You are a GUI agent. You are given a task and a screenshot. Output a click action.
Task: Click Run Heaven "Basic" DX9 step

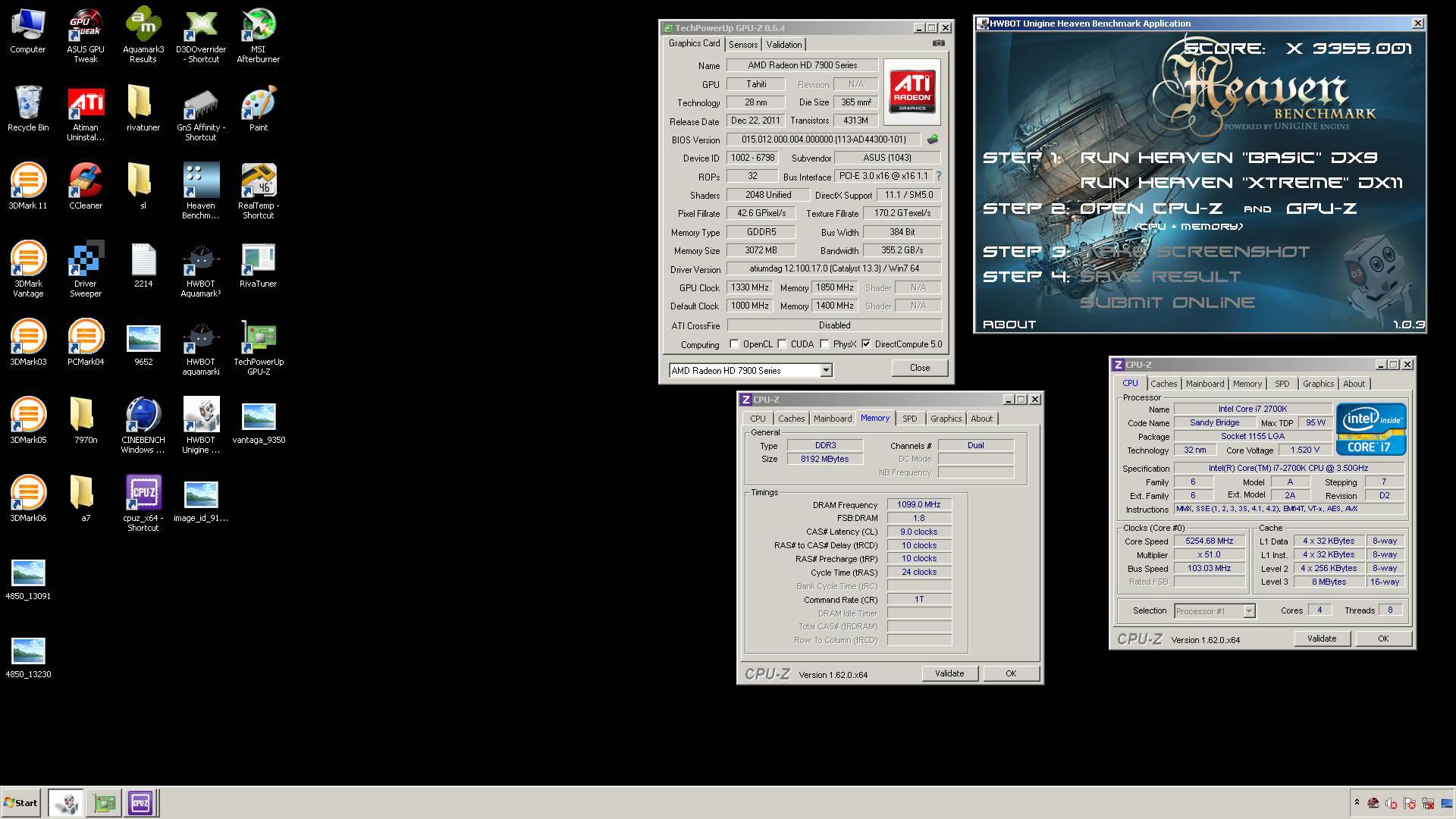click(x=1228, y=158)
